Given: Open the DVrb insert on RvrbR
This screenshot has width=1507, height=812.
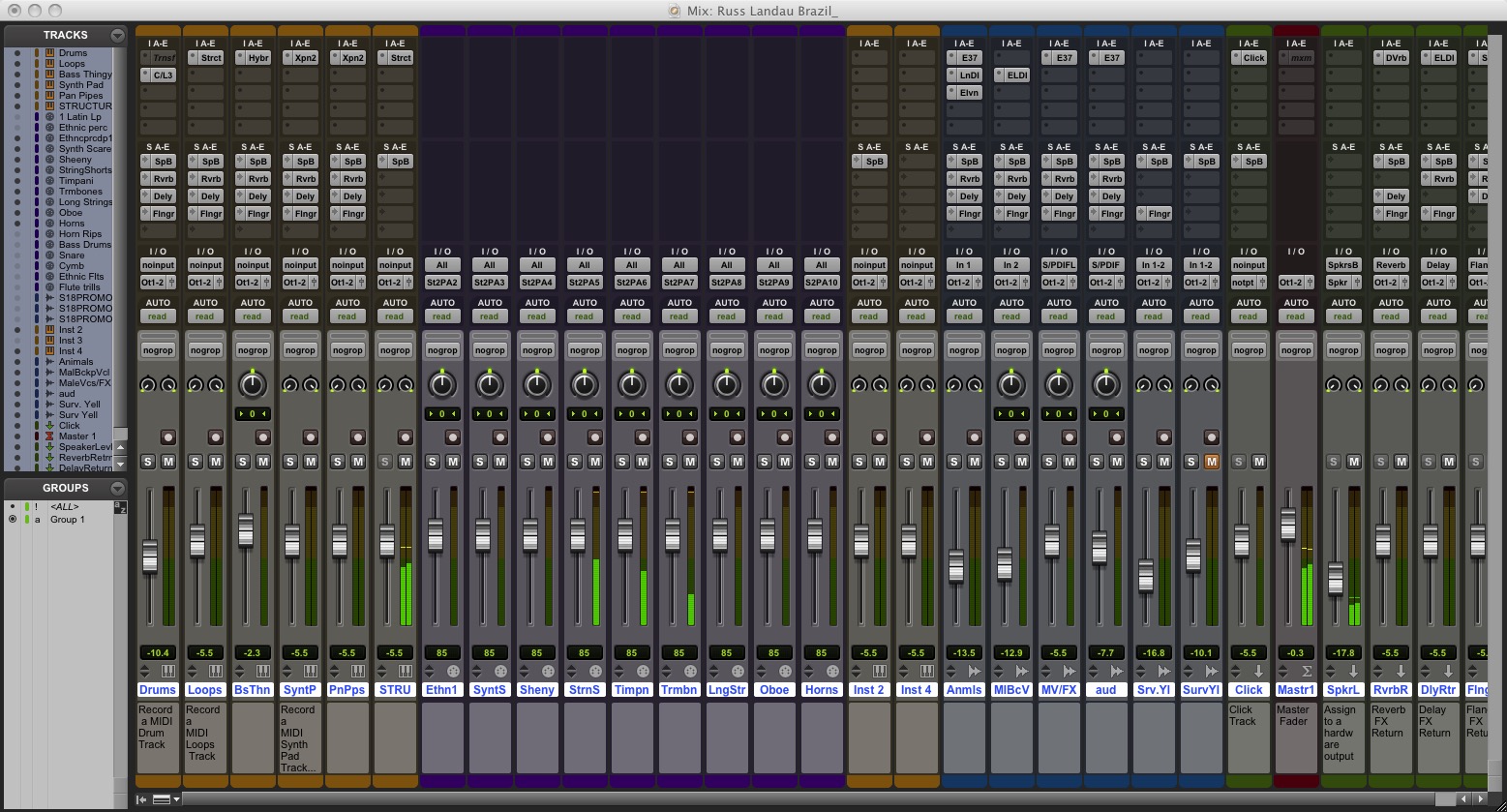Looking at the screenshot, I should (x=1391, y=58).
